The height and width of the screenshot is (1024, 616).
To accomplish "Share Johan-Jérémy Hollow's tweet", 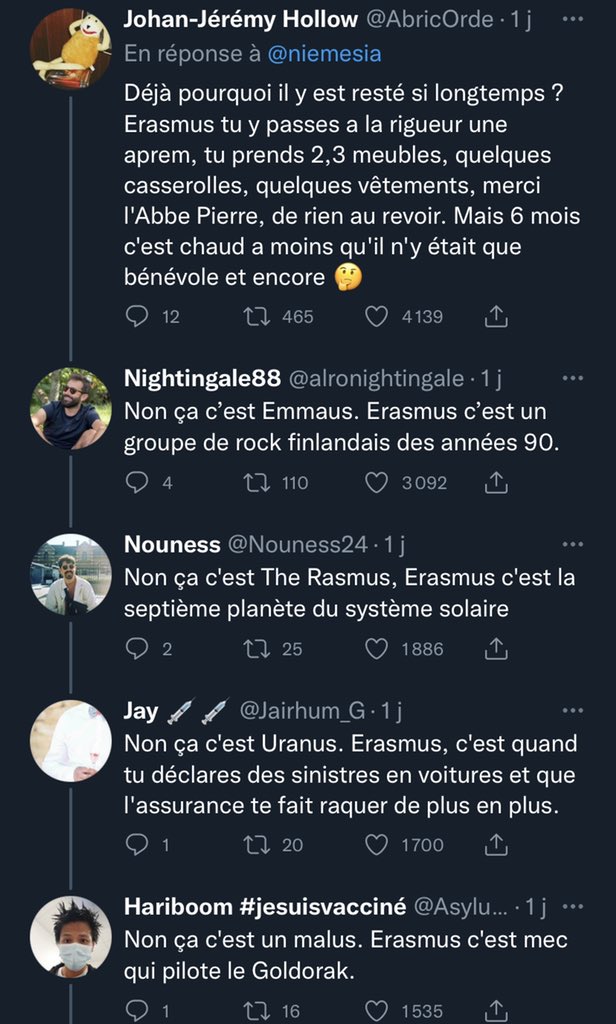I will 494,317.
